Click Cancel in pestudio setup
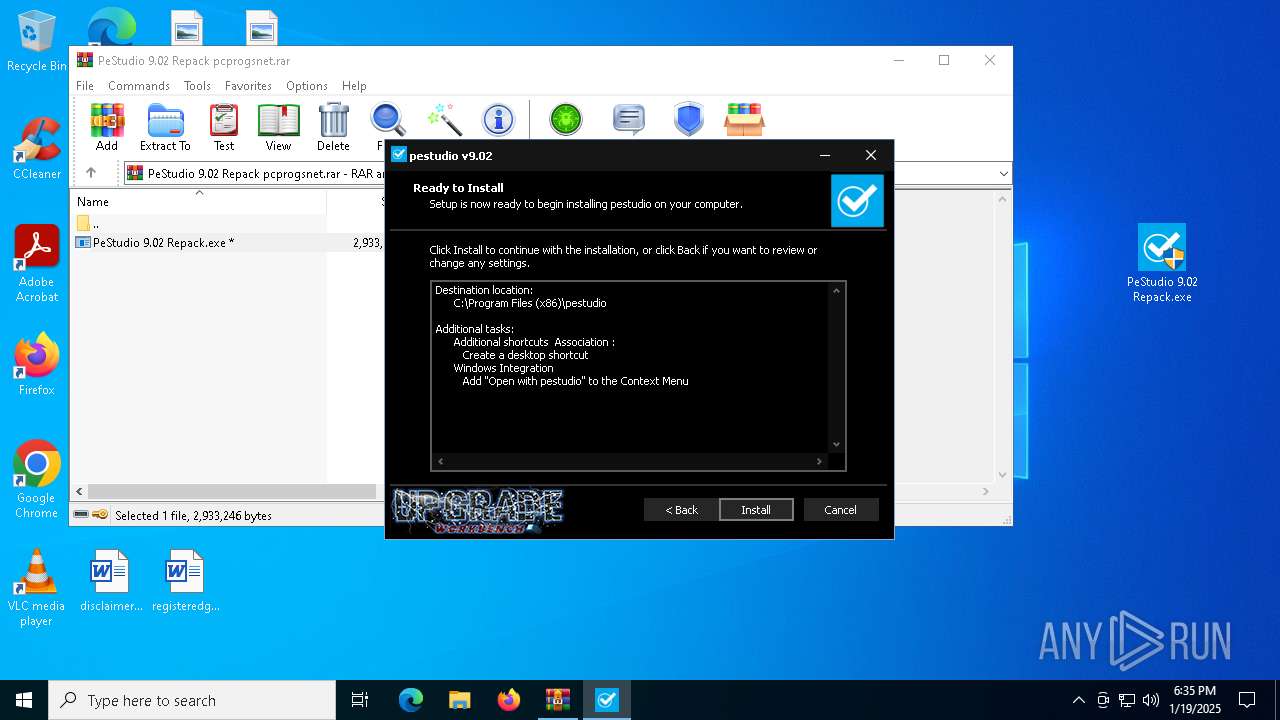The height and width of the screenshot is (720, 1280). (x=840, y=510)
